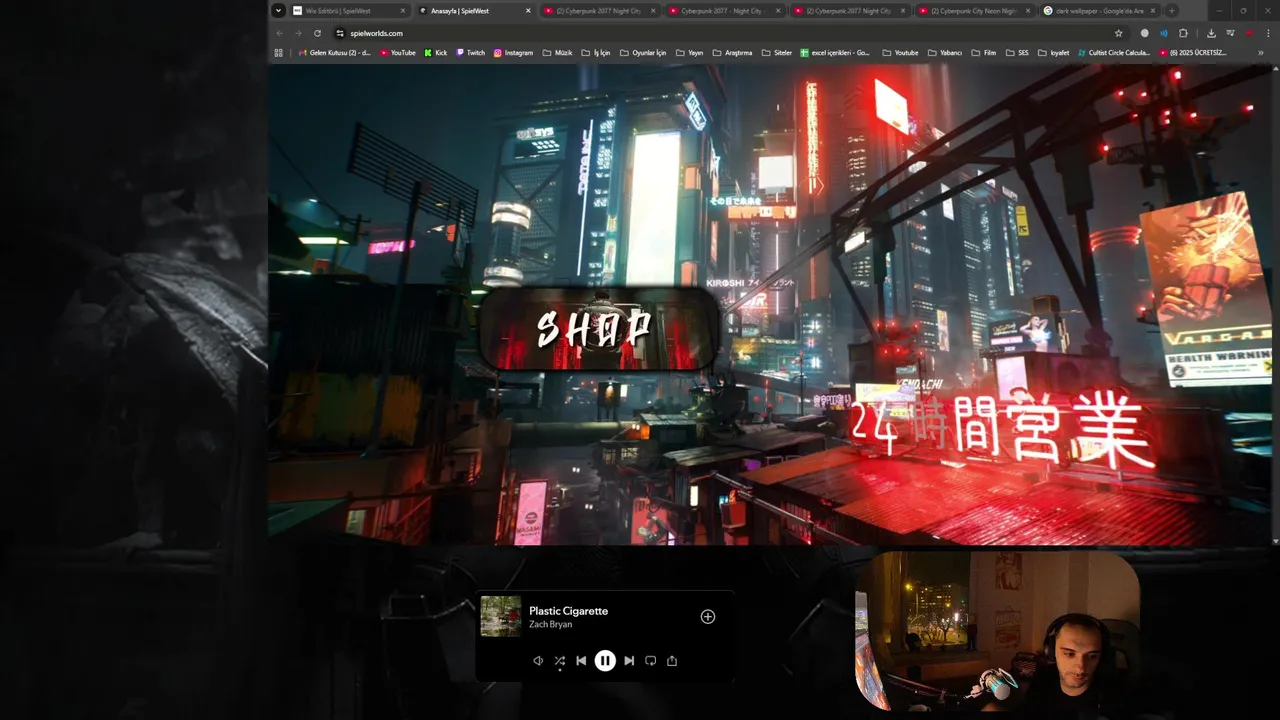Close the Wix Editörü tab

[403, 11]
